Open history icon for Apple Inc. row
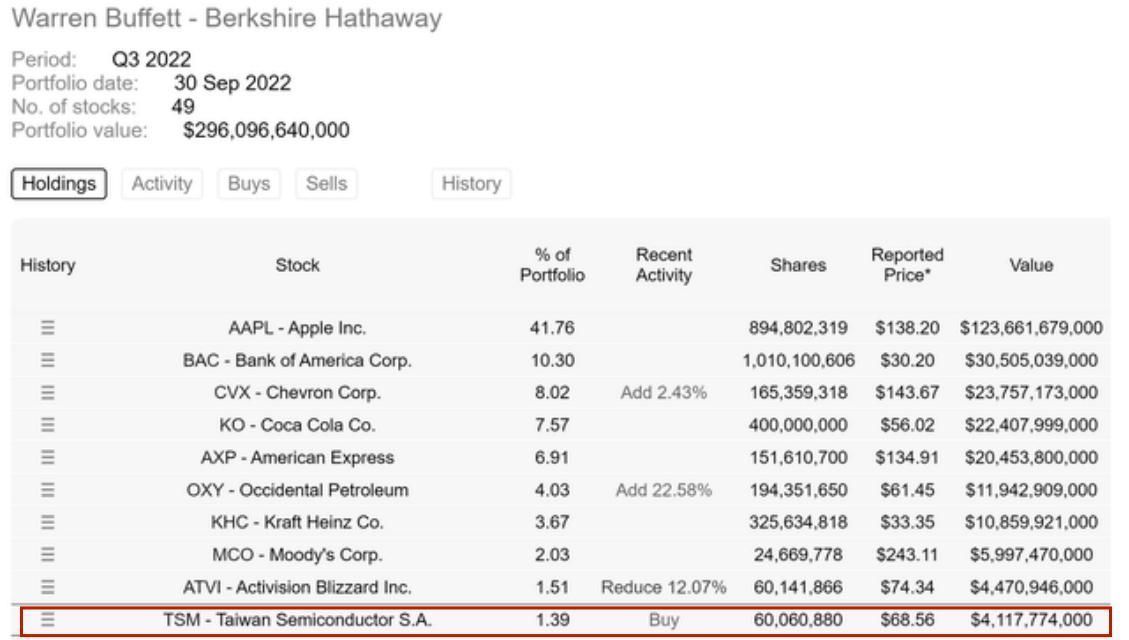 tap(47, 328)
